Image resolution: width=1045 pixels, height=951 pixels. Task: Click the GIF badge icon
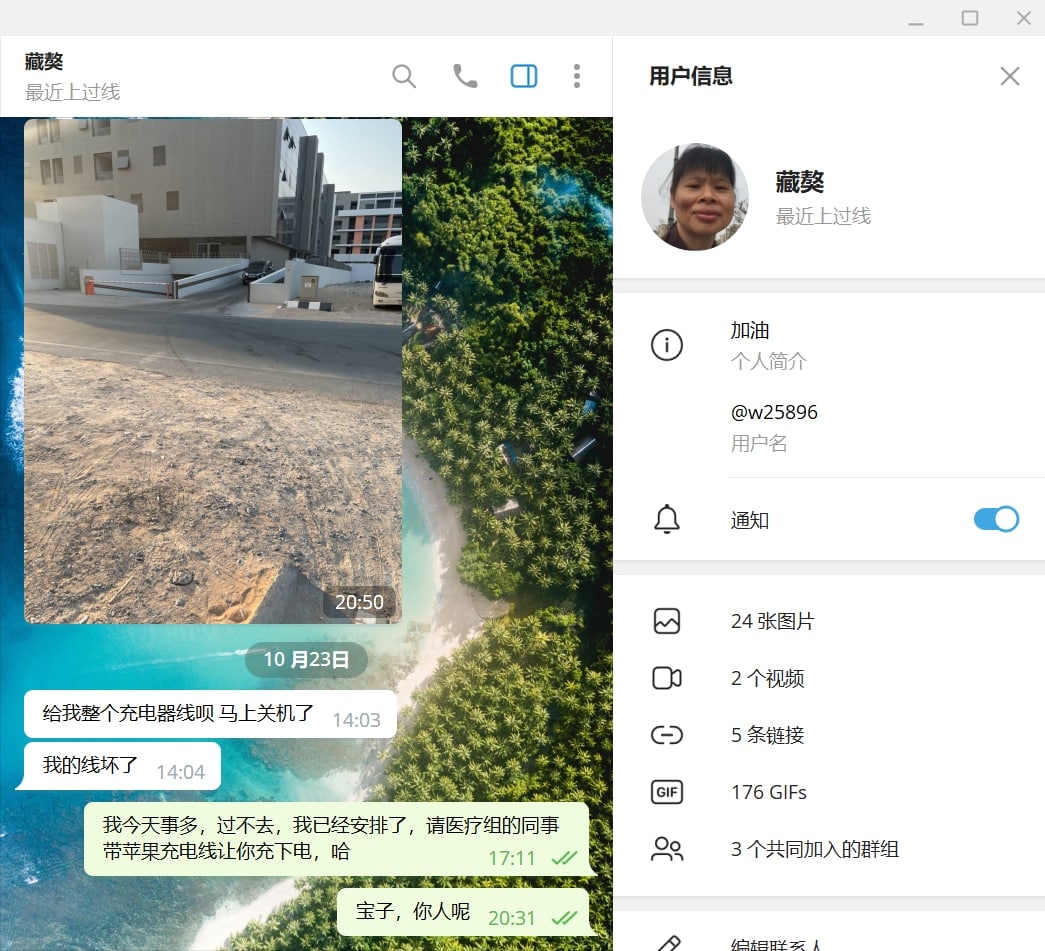666,792
